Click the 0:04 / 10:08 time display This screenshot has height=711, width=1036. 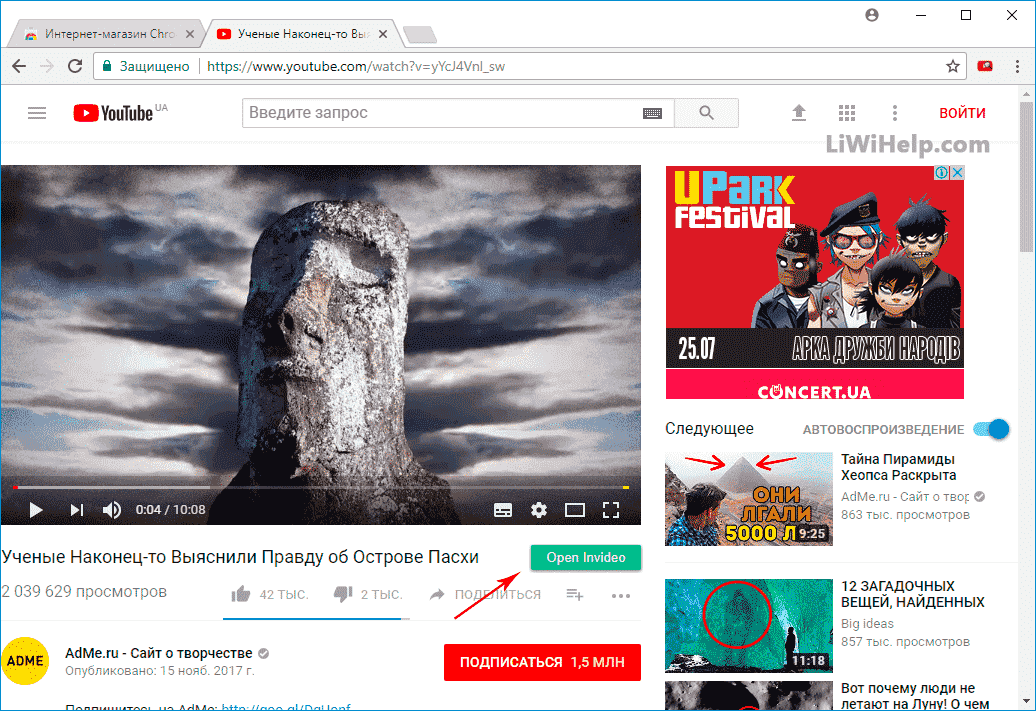coord(170,509)
